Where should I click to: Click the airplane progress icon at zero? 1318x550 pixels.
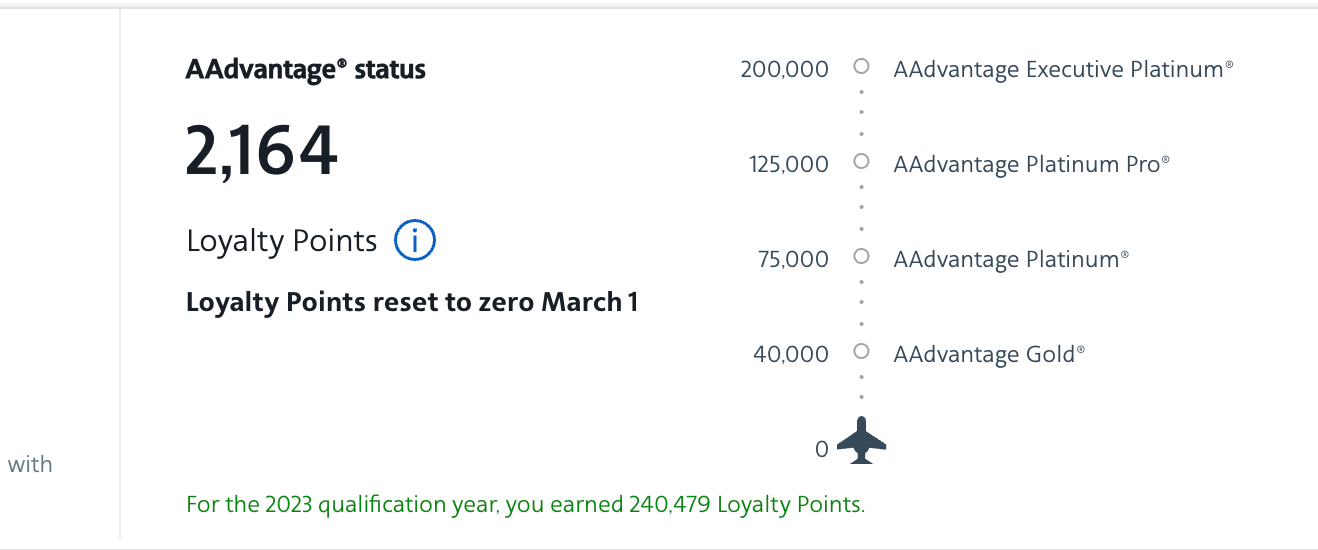click(861, 442)
